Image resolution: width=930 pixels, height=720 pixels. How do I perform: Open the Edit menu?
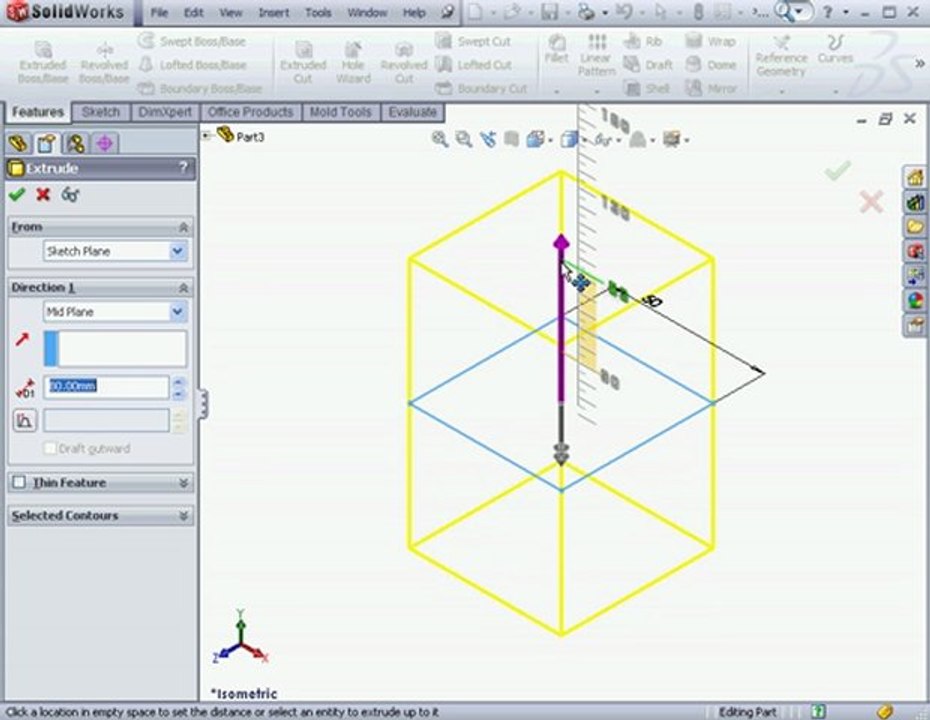point(193,12)
